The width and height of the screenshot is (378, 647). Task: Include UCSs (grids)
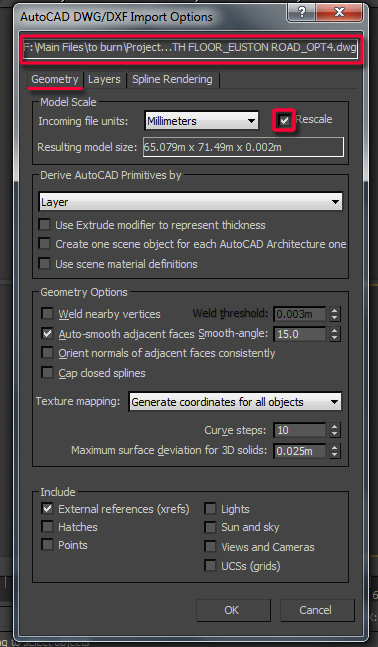210,565
